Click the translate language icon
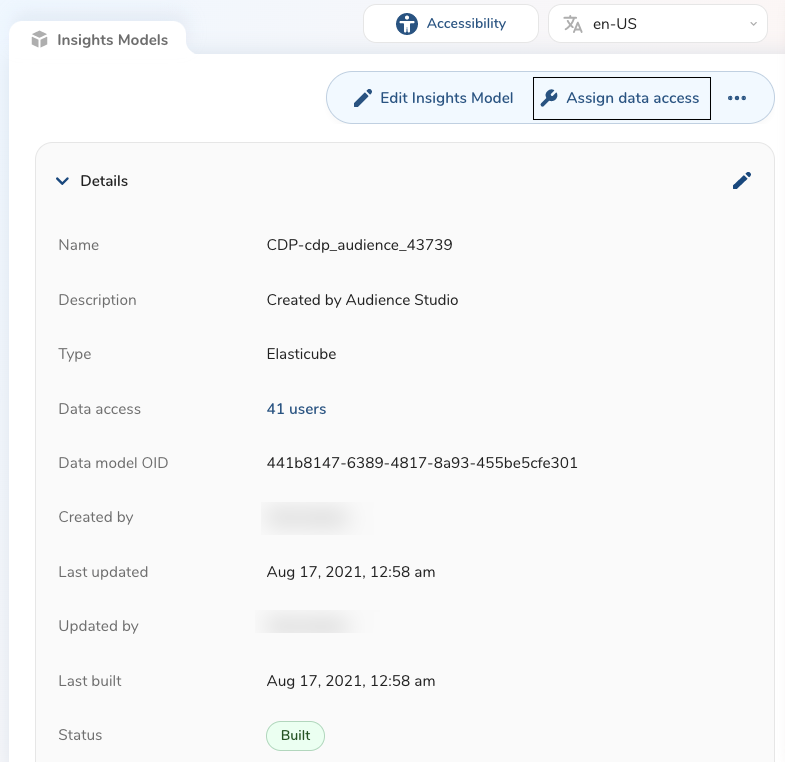The image size is (785, 762). pyautogui.click(x=573, y=24)
